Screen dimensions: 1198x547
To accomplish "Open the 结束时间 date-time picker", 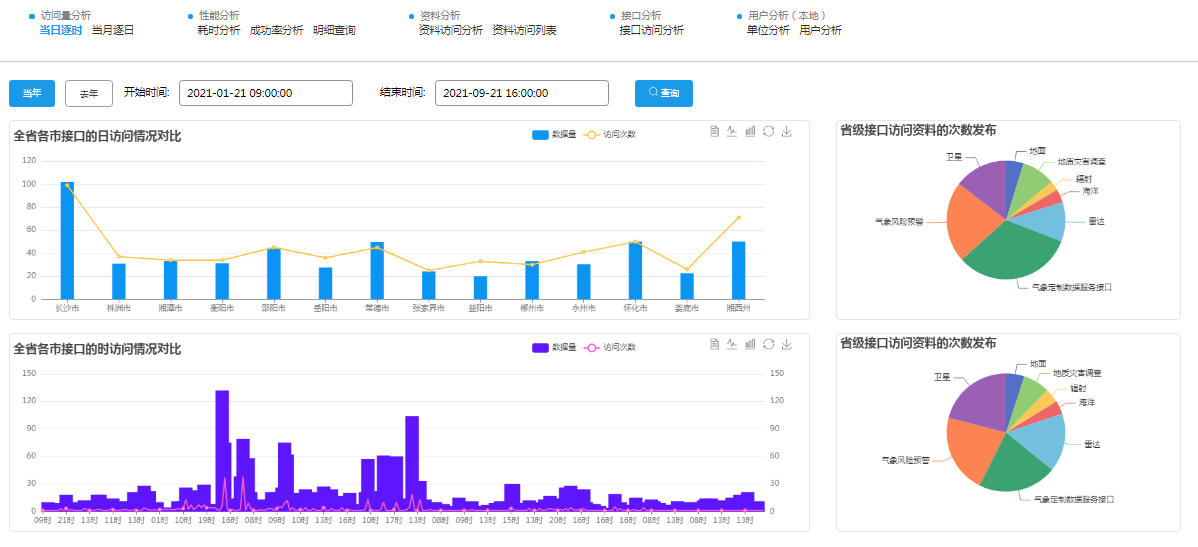I will click(x=521, y=93).
